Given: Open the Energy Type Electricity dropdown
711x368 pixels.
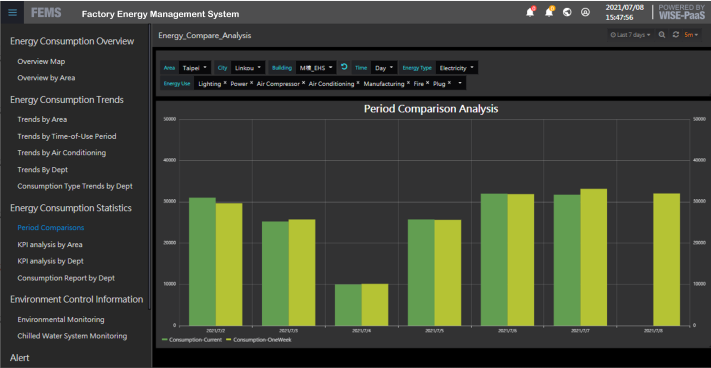Looking at the screenshot, I should pos(457,68).
